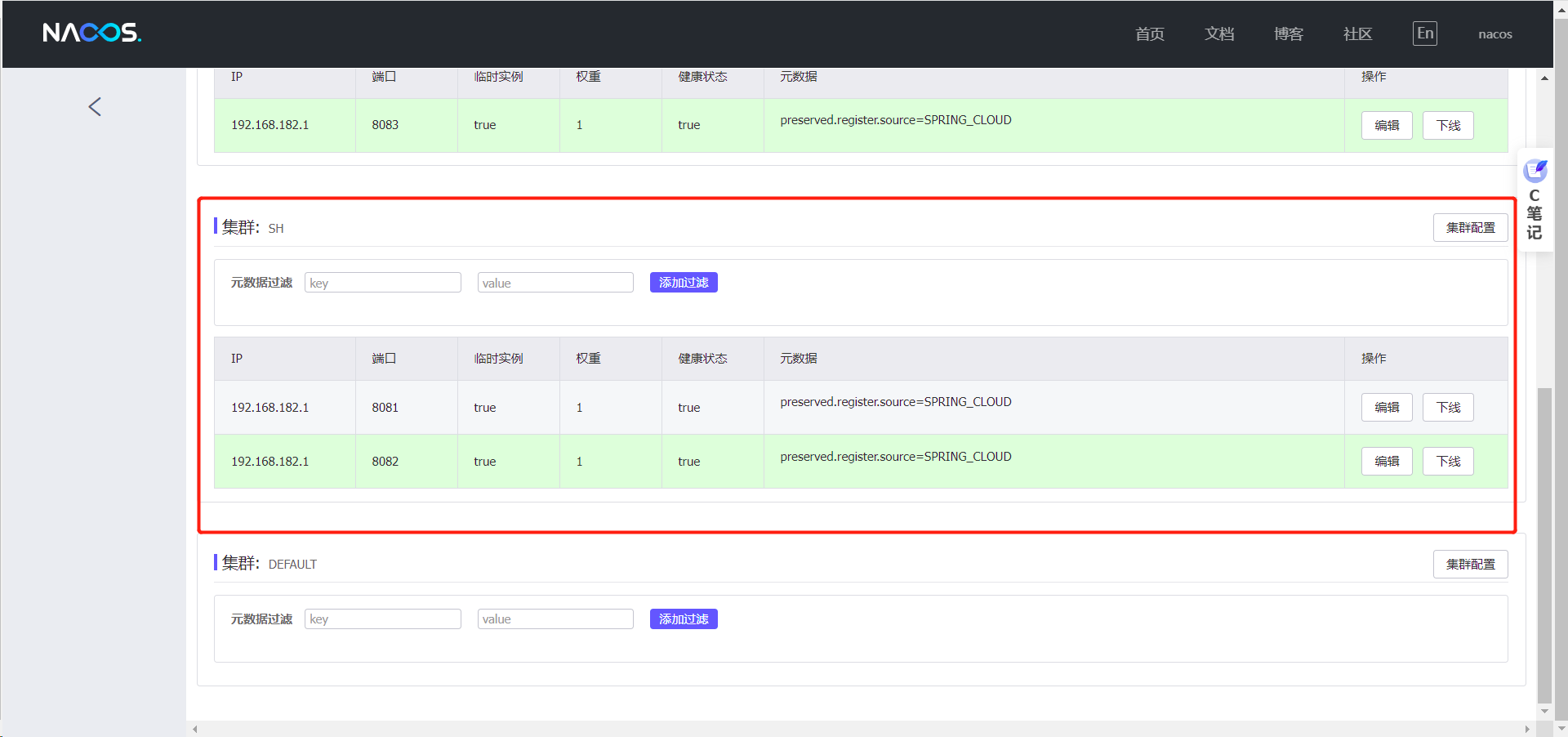
Task: Click the 集群: SH heading
Action: coord(253,227)
